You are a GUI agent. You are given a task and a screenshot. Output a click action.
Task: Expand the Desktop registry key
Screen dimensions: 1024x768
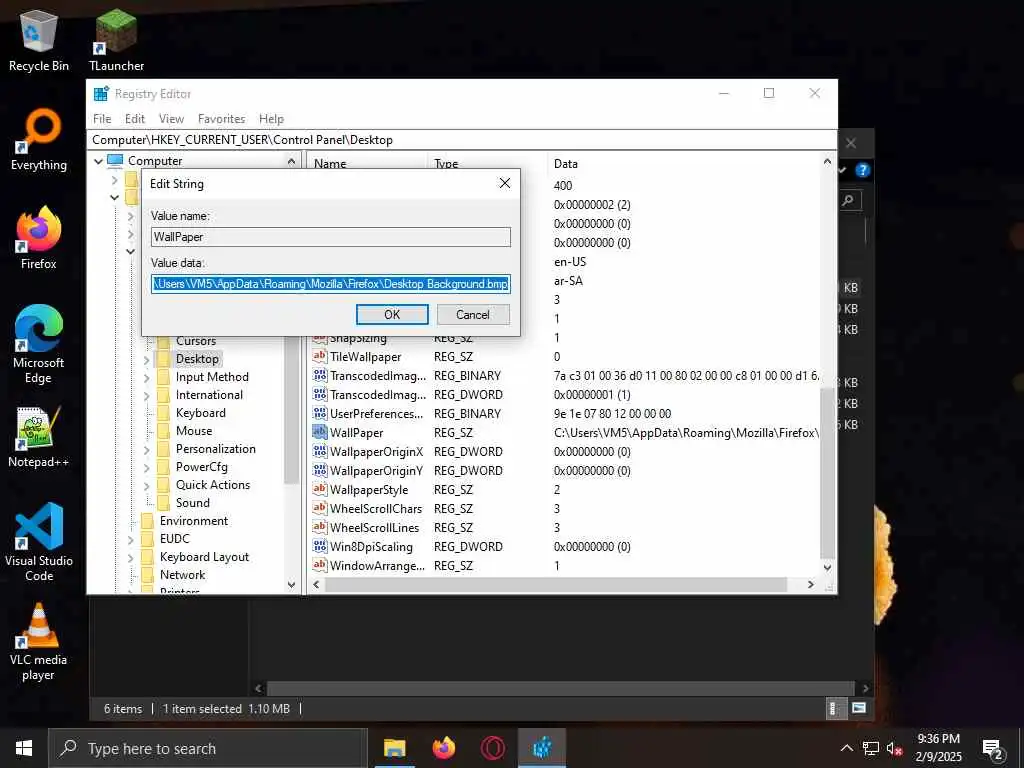(146, 359)
